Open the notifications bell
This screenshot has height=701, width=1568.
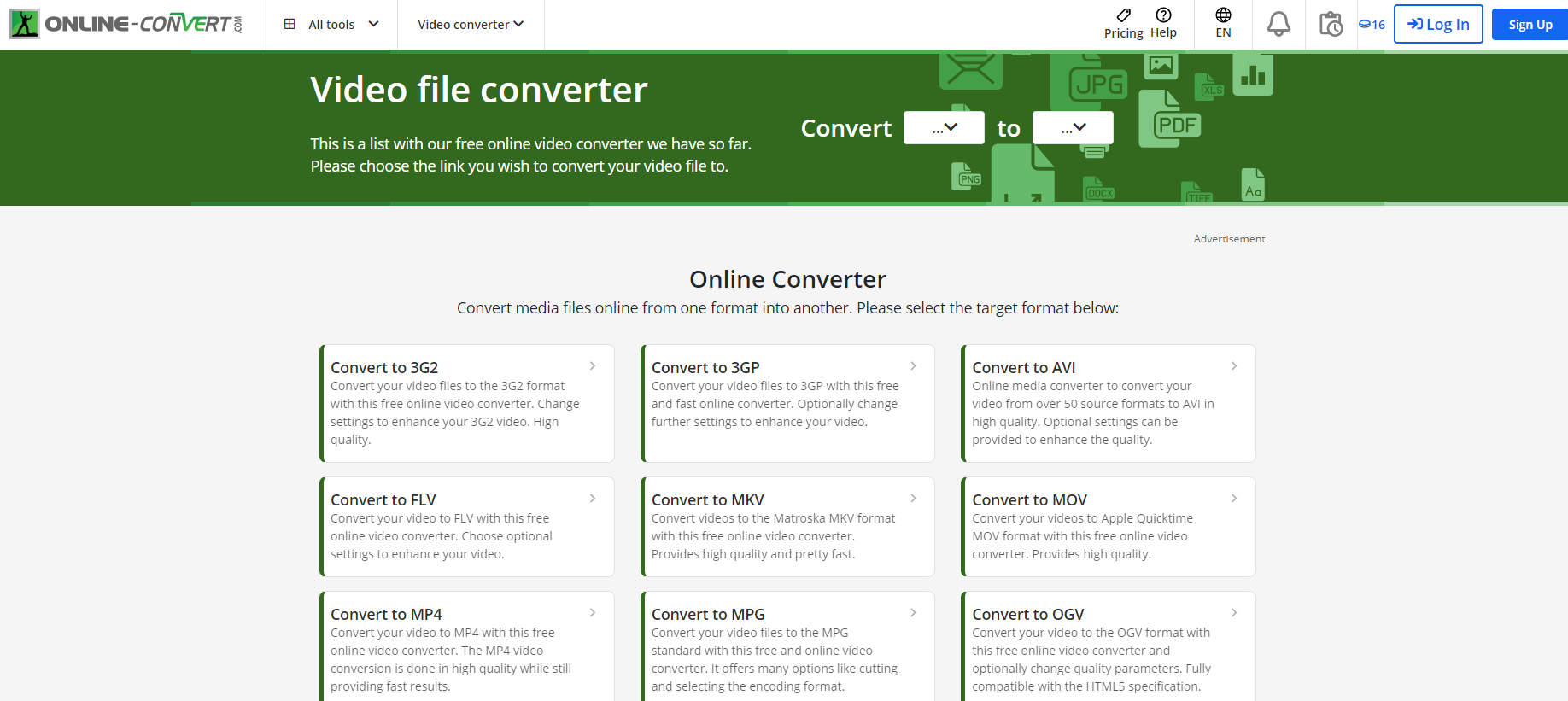pos(1278,24)
